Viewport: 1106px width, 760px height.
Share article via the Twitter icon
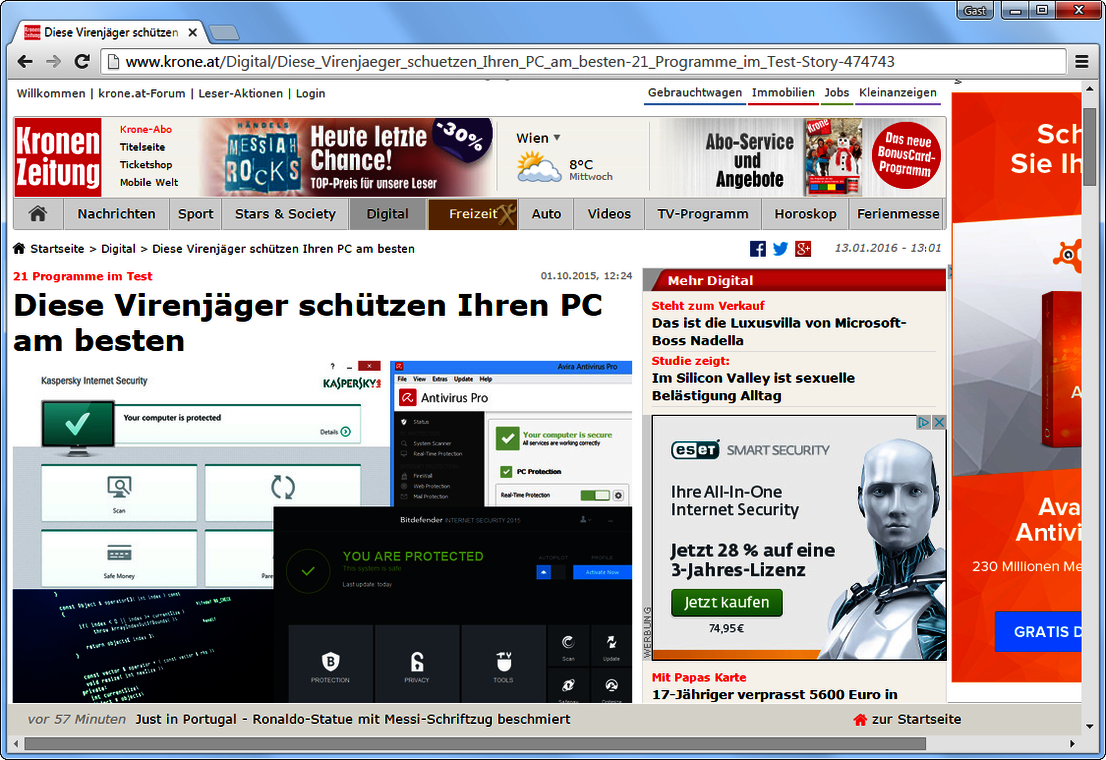[x=781, y=249]
